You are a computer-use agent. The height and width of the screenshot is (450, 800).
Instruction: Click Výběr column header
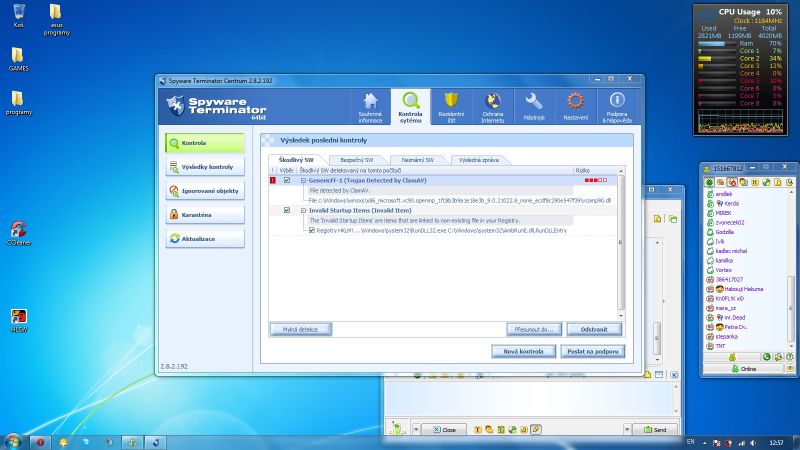[286, 170]
